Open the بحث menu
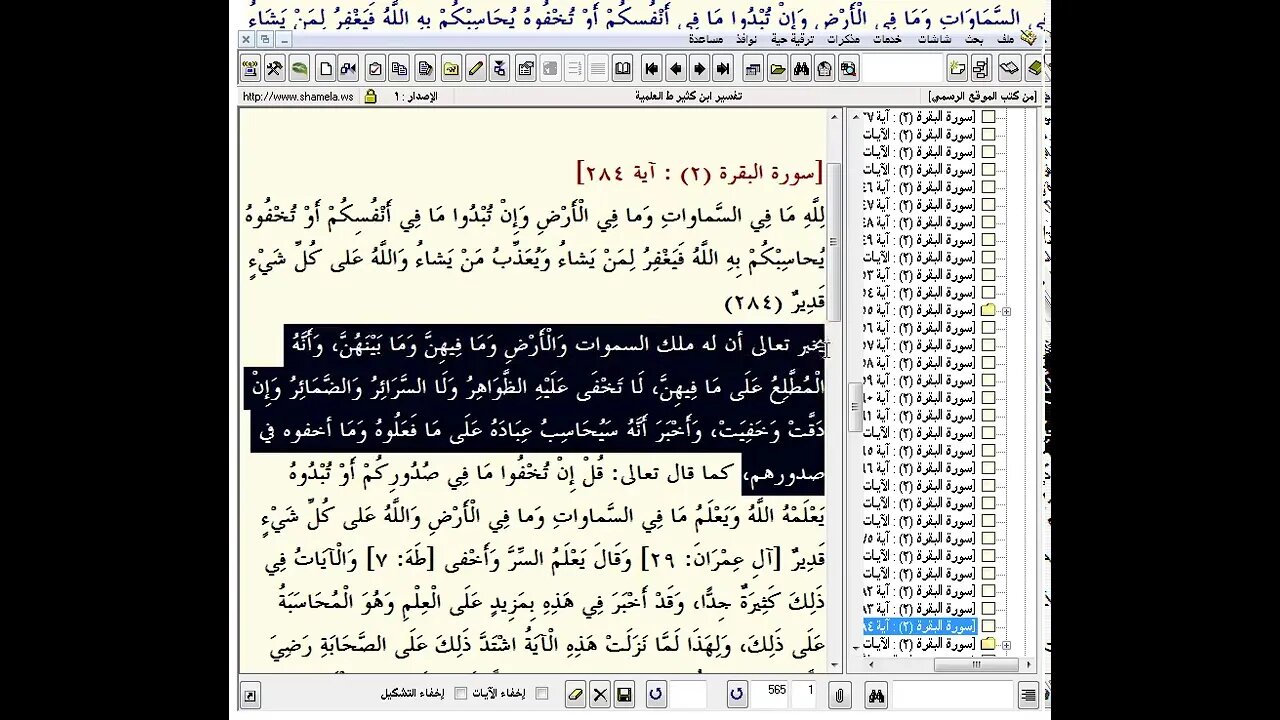This screenshot has height=720, width=1280. pos(974,39)
